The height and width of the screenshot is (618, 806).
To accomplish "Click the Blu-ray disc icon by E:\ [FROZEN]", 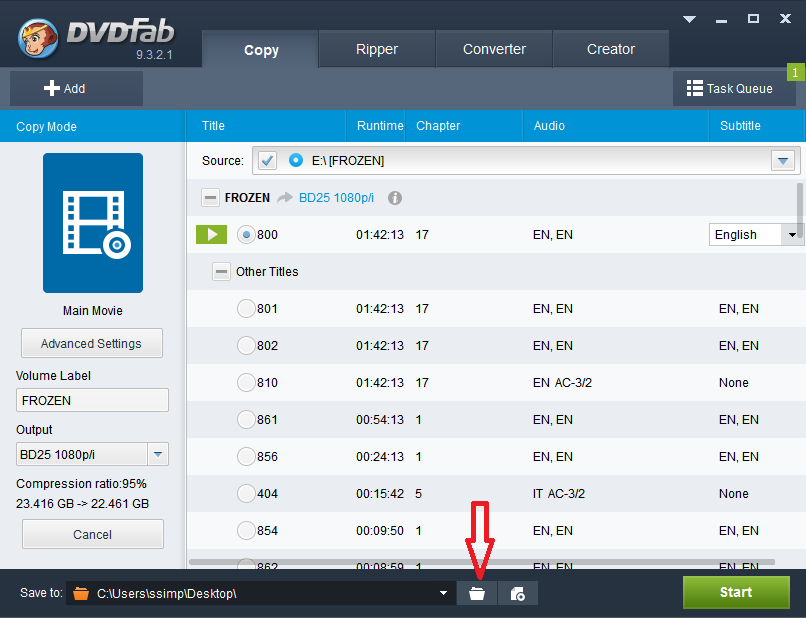I will point(296,160).
